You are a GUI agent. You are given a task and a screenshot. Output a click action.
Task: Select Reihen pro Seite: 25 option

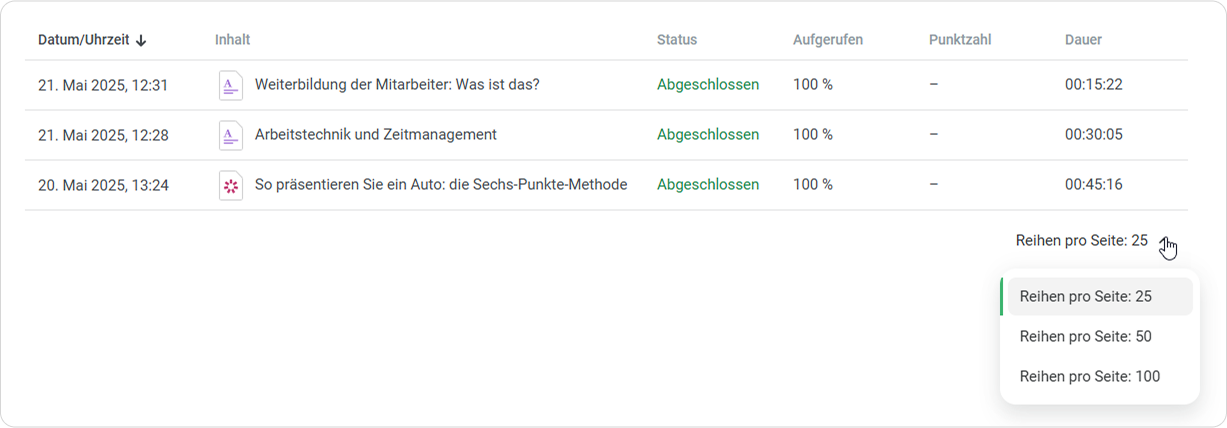[1086, 297]
